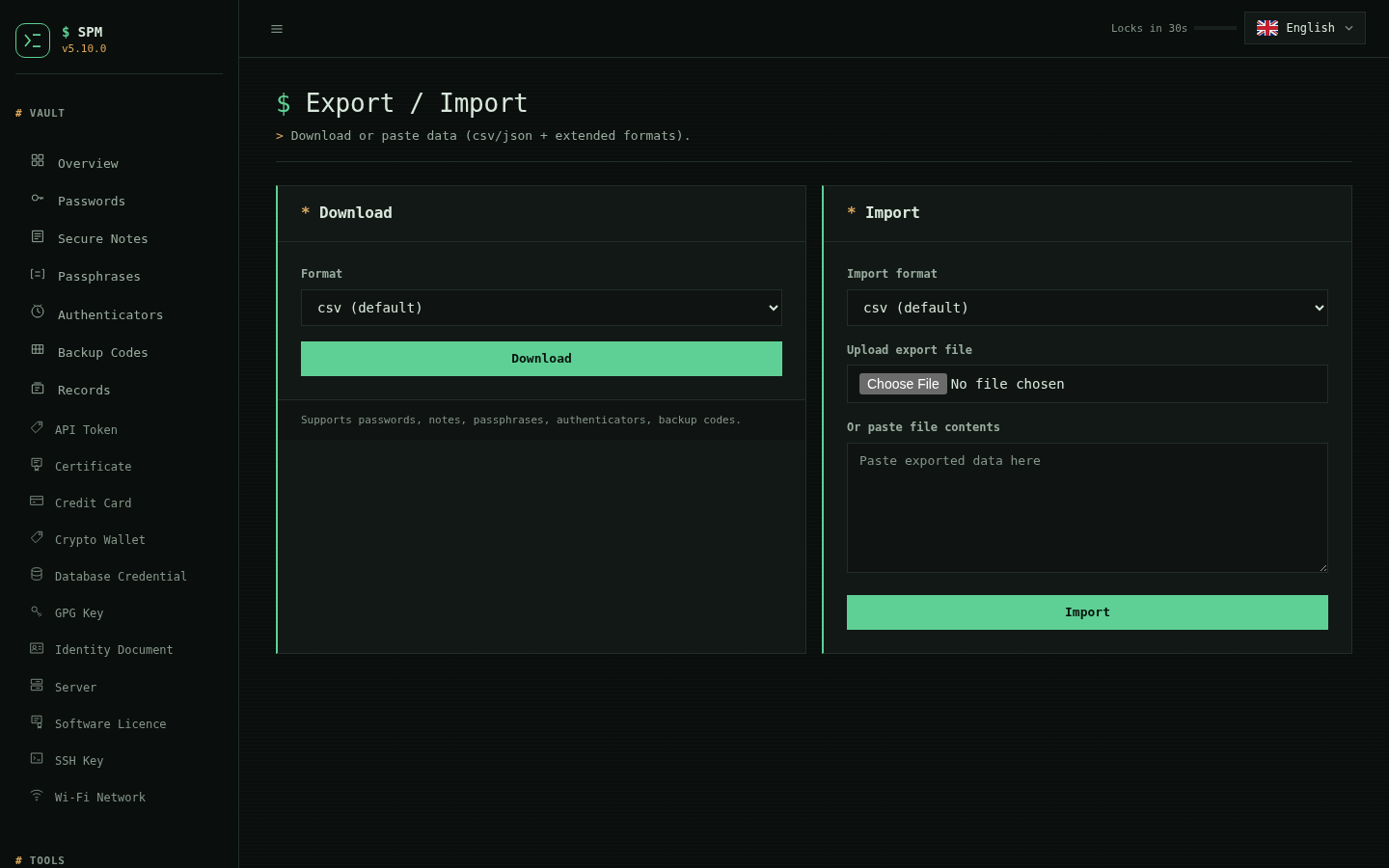Click the SSH Key terminal icon
This screenshot has width=1389, height=868.
point(37,758)
